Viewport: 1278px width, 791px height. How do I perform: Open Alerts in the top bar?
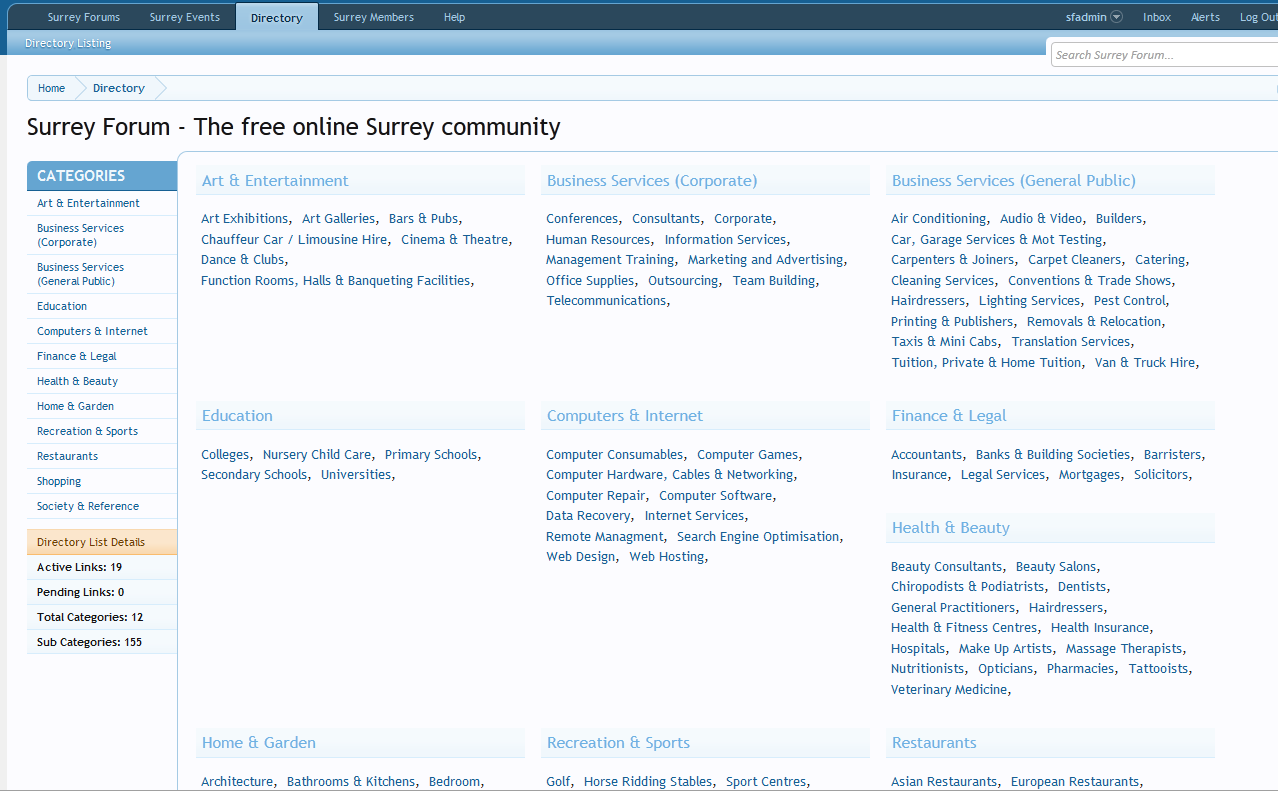pos(1205,17)
